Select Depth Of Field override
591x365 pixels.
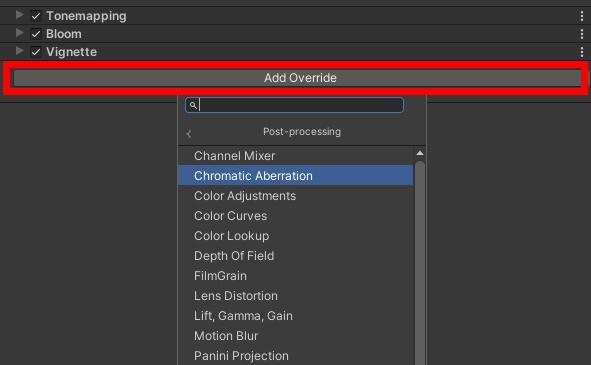[x=296, y=256]
